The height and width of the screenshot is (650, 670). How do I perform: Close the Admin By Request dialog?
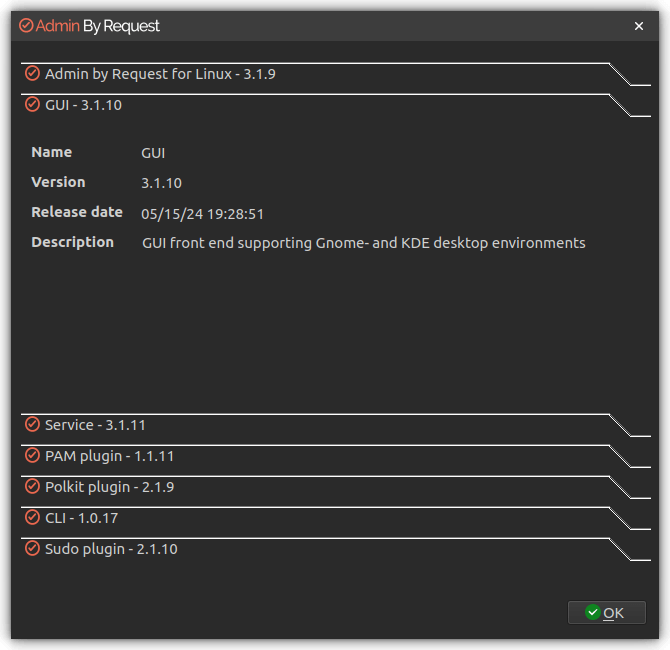(639, 26)
